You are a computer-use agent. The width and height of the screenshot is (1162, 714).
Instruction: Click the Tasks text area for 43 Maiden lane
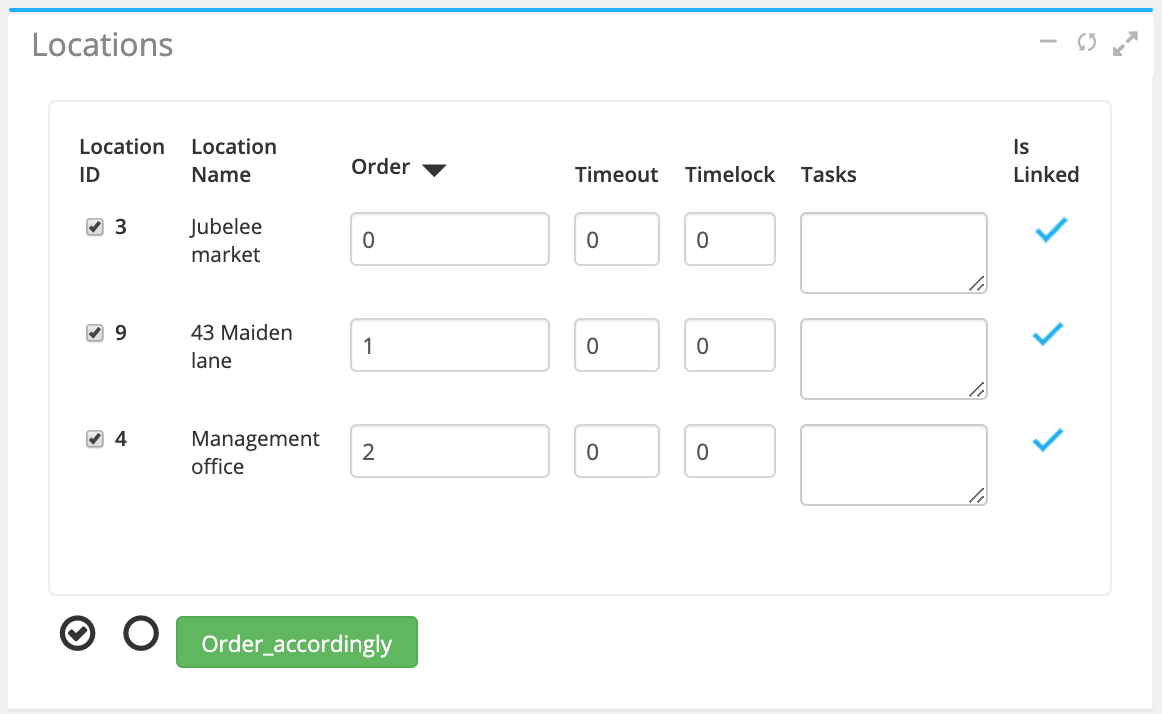click(894, 359)
